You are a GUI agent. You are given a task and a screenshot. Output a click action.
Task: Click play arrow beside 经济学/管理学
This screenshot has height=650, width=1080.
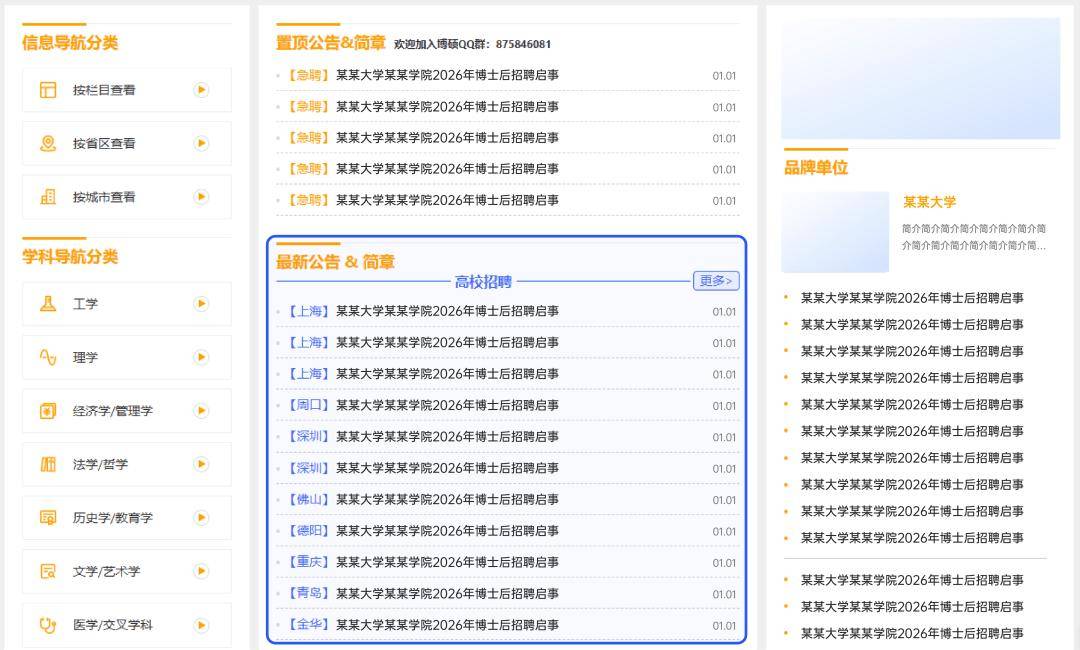[201, 411]
